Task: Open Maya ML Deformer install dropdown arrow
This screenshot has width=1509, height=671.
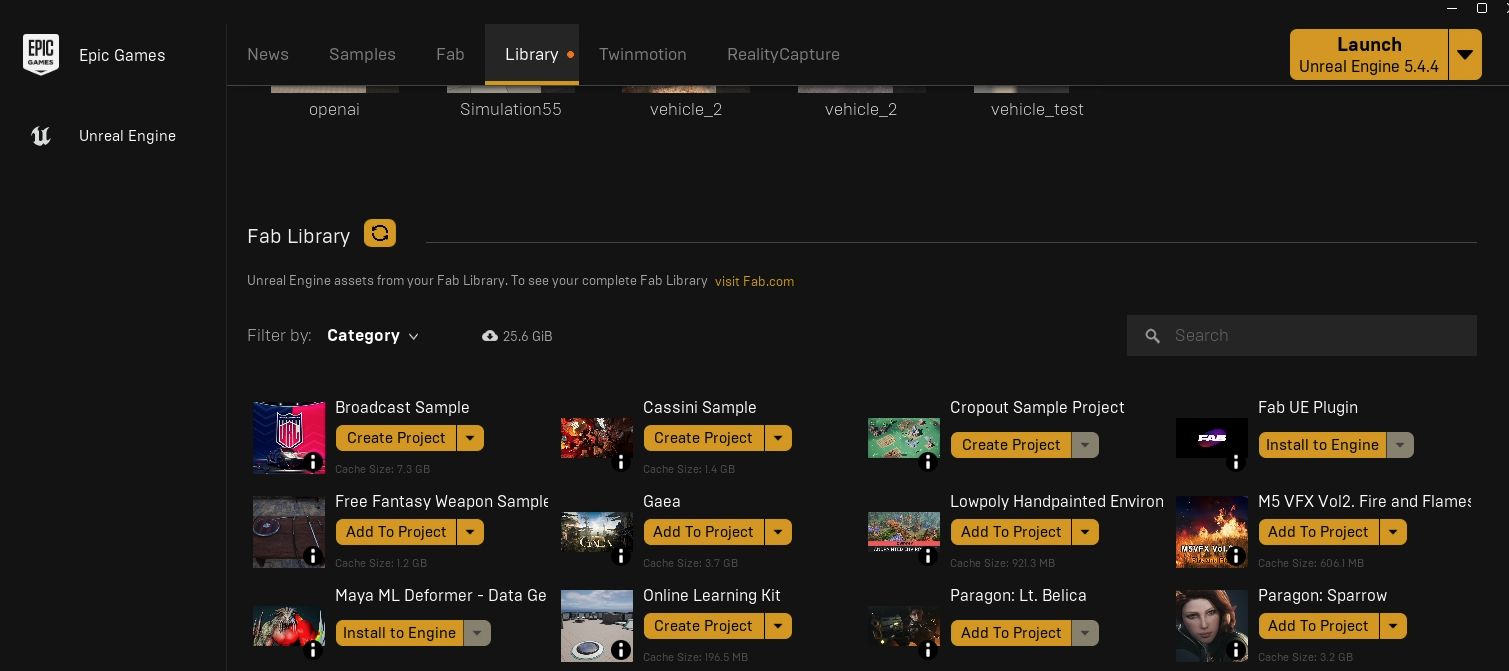Action: point(478,633)
